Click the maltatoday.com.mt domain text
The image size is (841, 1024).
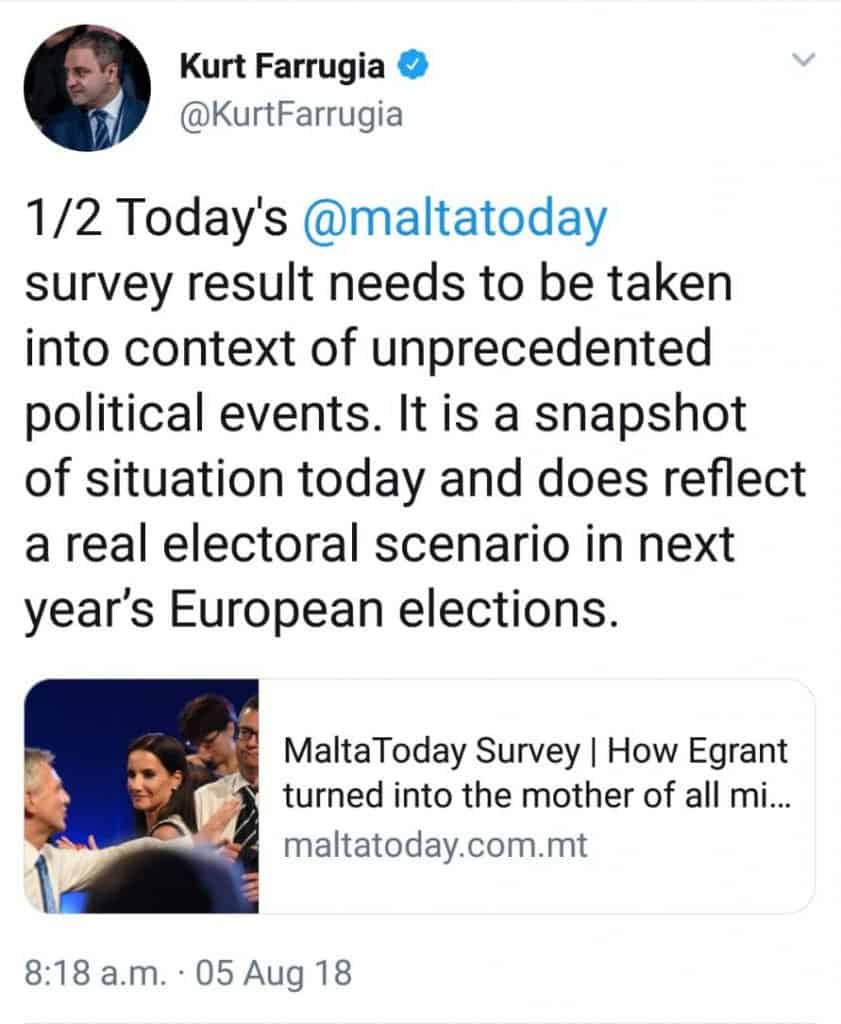pyautogui.click(x=435, y=846)
